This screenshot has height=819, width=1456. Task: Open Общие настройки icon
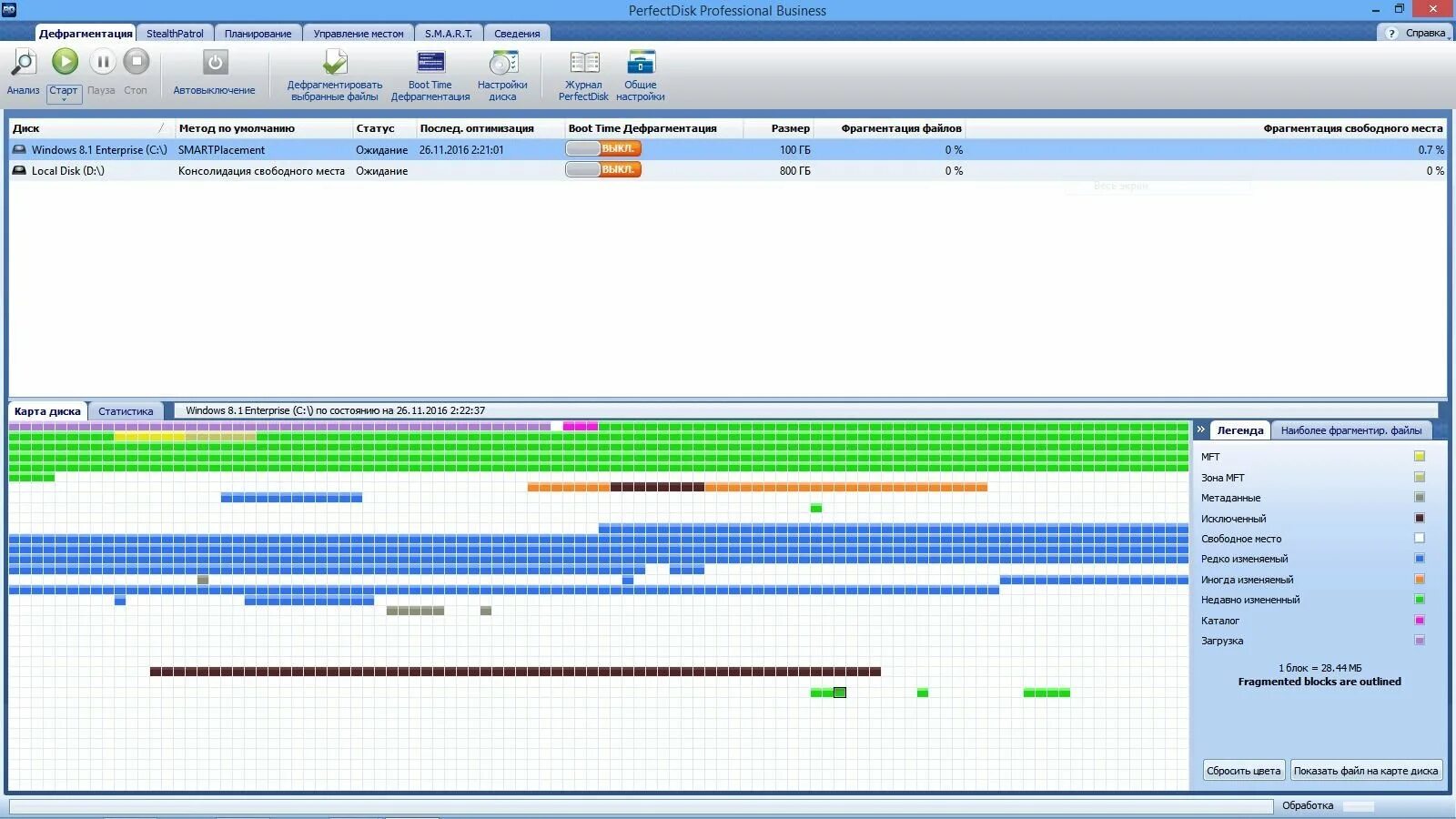coord(641,63)
